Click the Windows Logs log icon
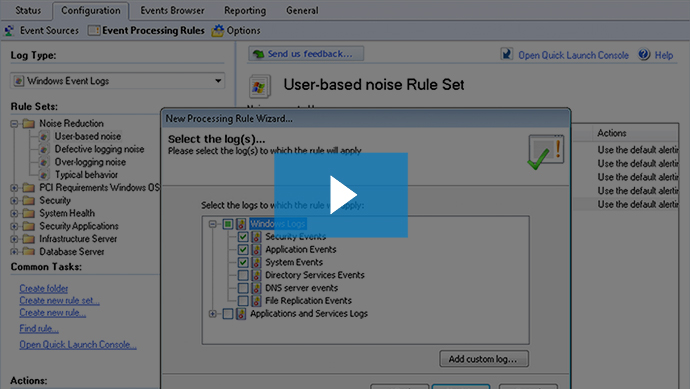 (x=241, y=224)
